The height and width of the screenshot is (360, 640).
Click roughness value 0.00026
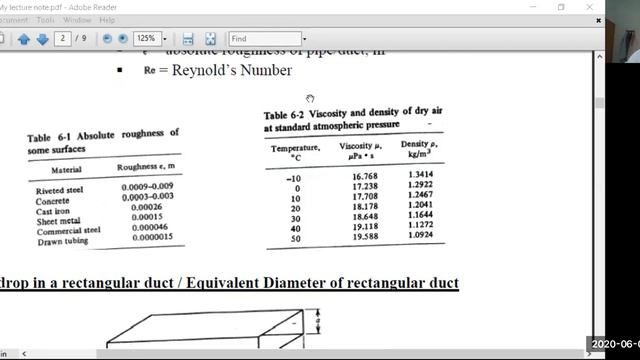147,207
